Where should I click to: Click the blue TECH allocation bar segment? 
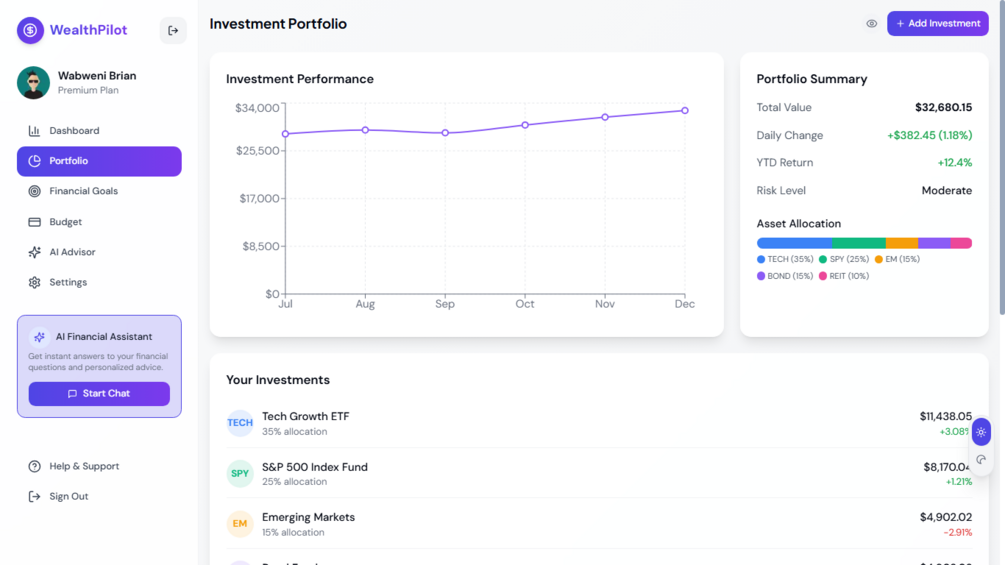pos(794,243)
